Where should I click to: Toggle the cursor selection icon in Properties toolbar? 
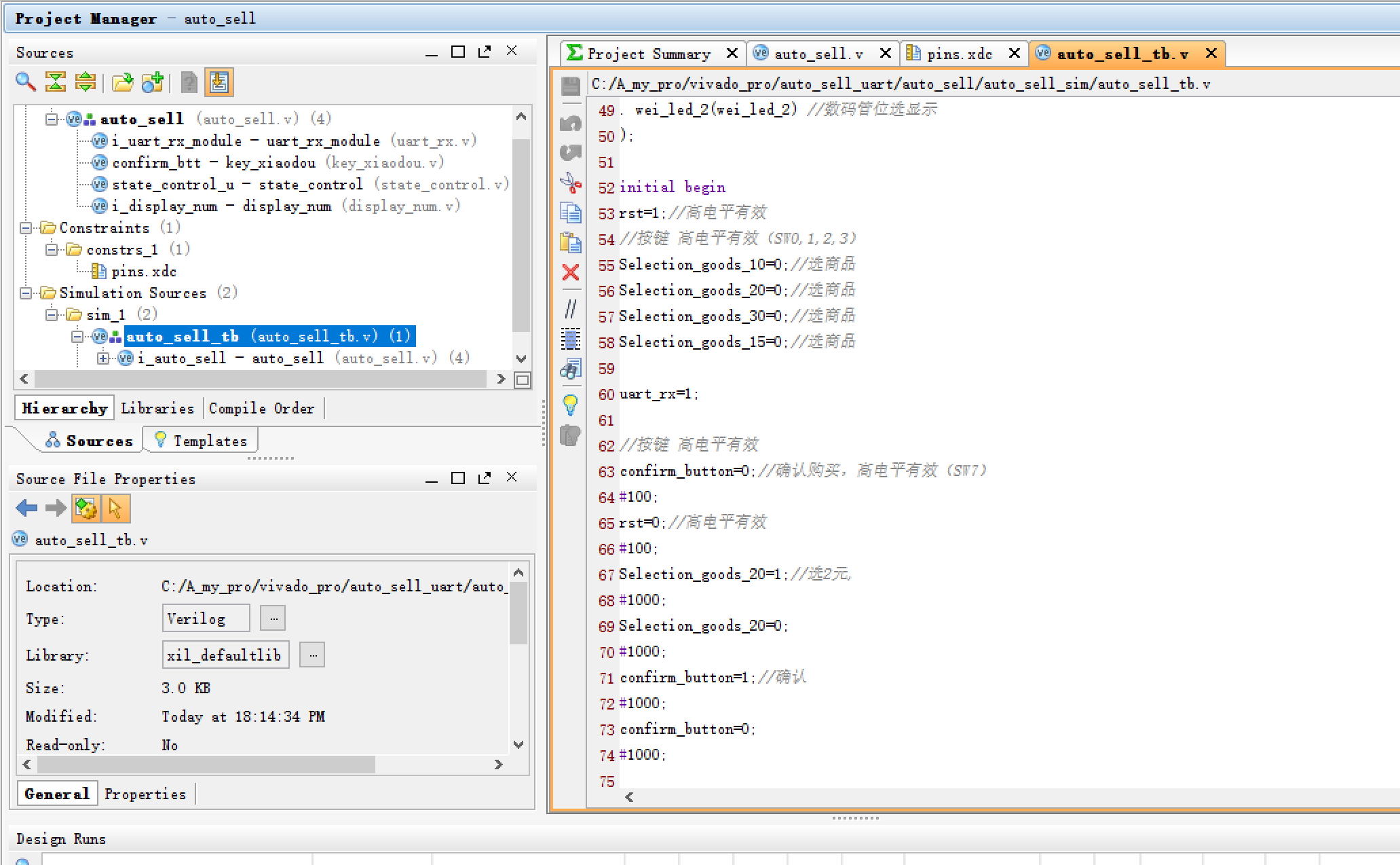coord(115,508)
